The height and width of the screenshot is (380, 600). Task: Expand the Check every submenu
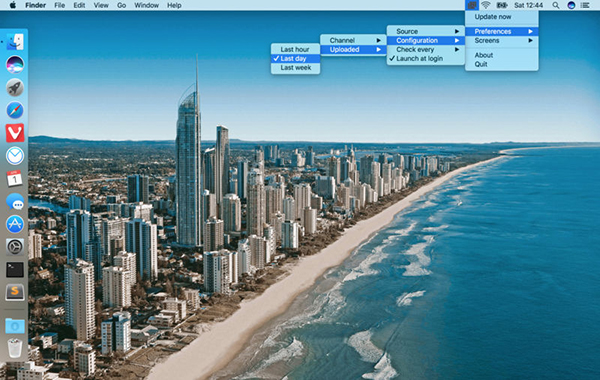click(426, 49)
